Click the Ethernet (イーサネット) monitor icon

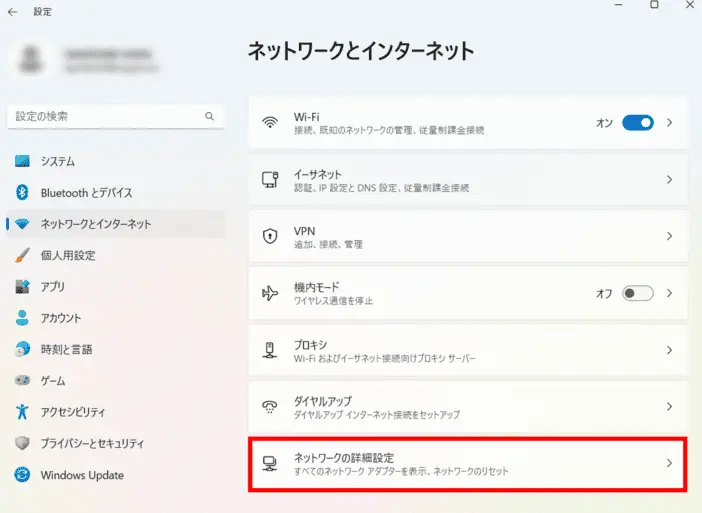269,180
